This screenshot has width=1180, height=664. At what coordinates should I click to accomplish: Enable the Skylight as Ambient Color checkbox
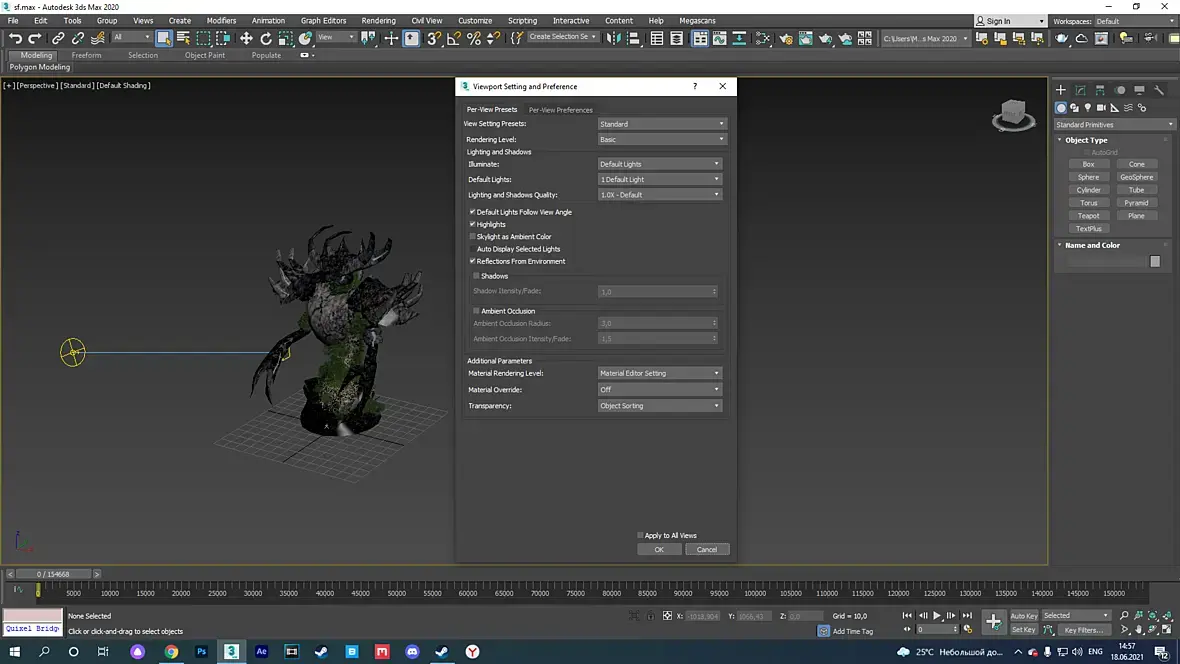point(473,237)
